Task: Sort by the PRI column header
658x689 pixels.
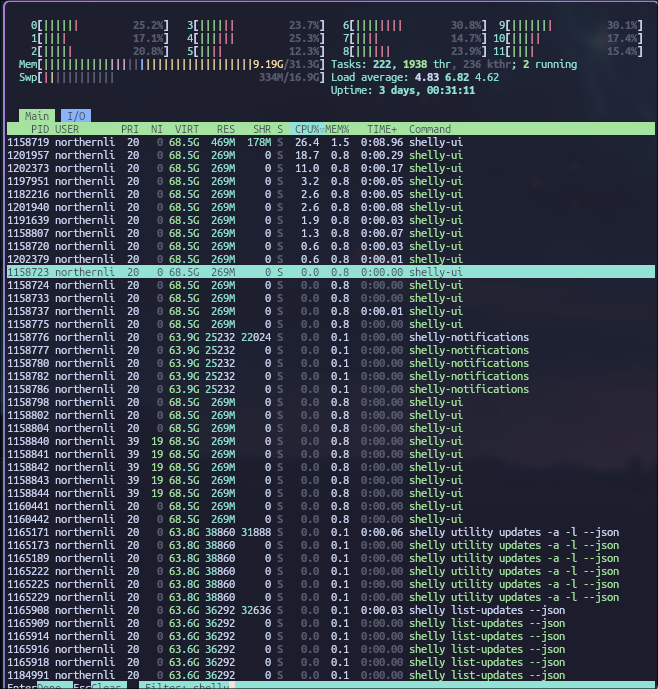Action: [x=130, y=129]
